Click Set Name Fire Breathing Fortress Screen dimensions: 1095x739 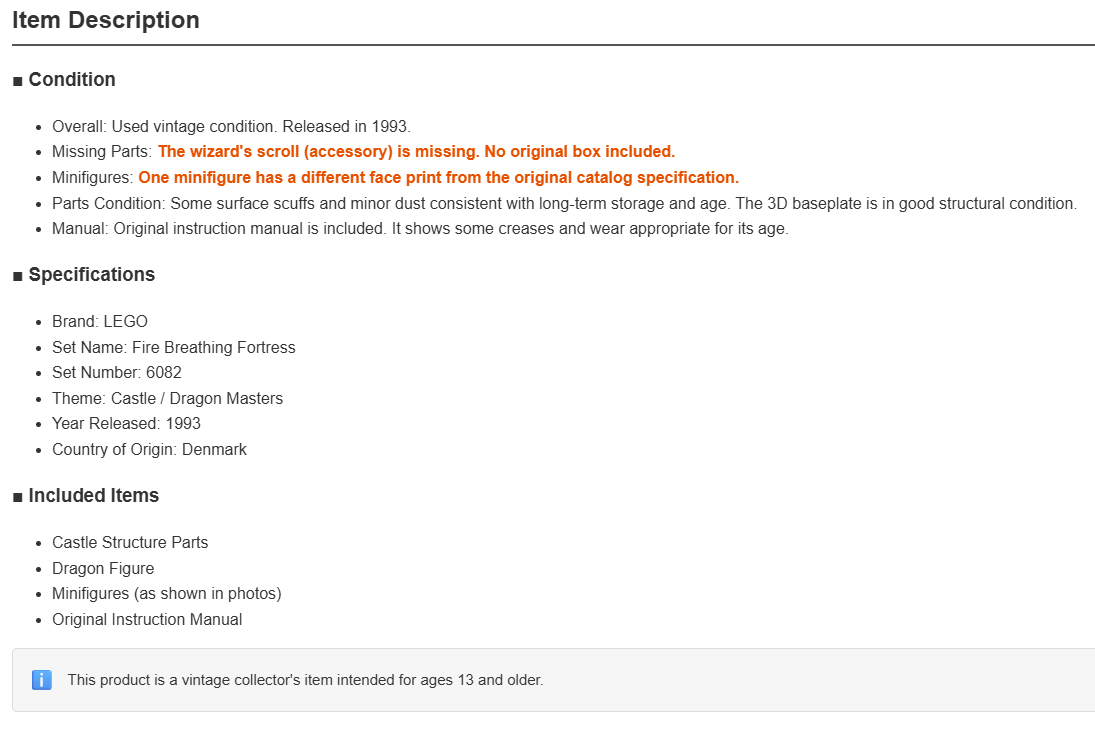(x=174, y=347)
